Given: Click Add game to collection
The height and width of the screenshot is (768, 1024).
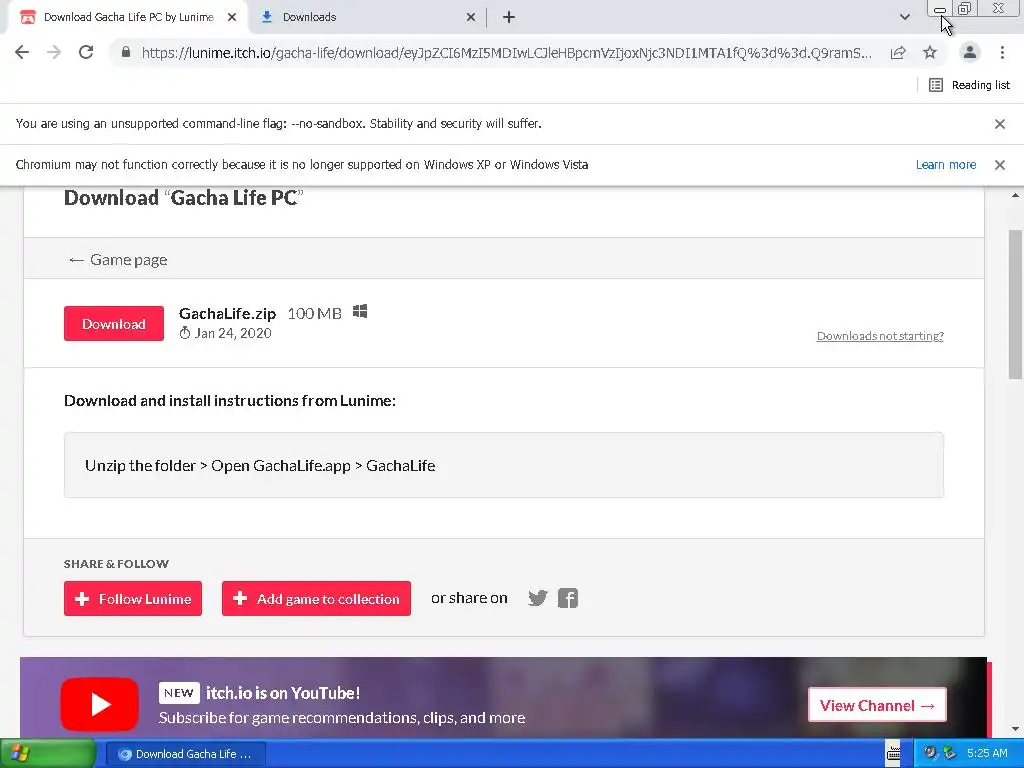Looking at the screenshot, I should (x=316, y=598).
